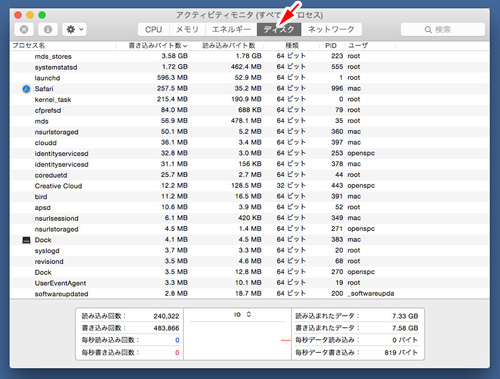This screenshot has width=500, height=379.
Task: Click the 読み込み回数 value 240,322
Action: 166,316
